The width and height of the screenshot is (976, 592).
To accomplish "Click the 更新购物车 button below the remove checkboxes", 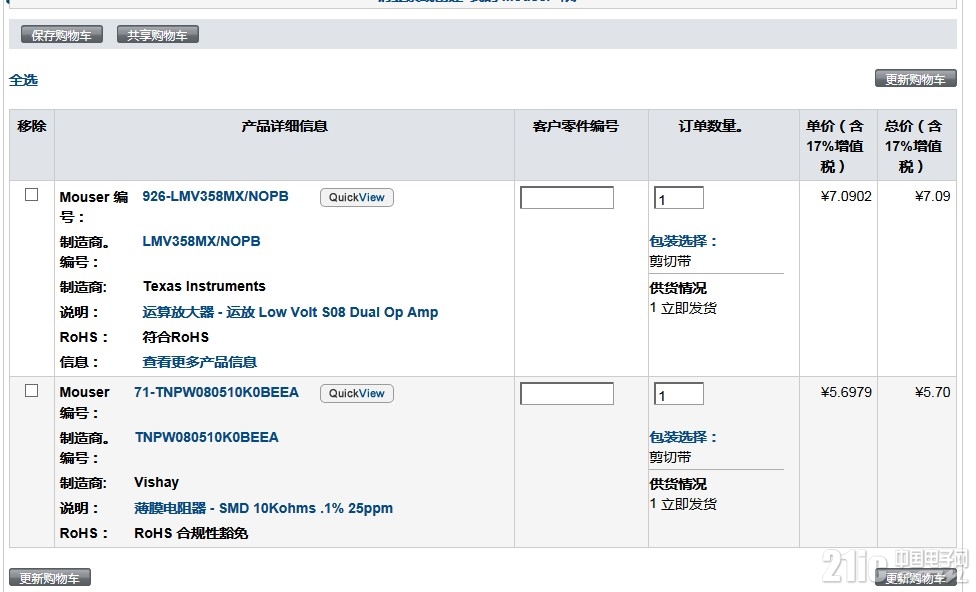I will tap(50, 578).
